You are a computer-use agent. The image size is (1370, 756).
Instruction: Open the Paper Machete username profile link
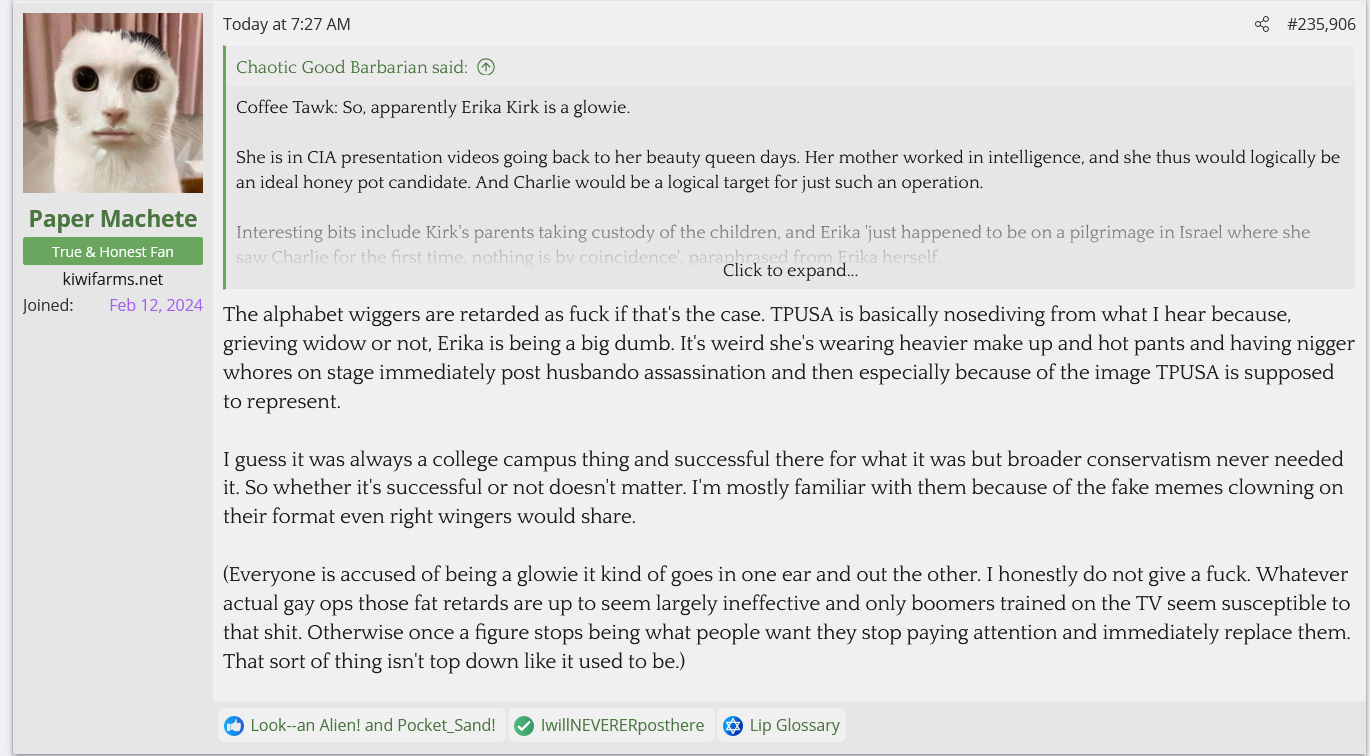coord(113,219)
